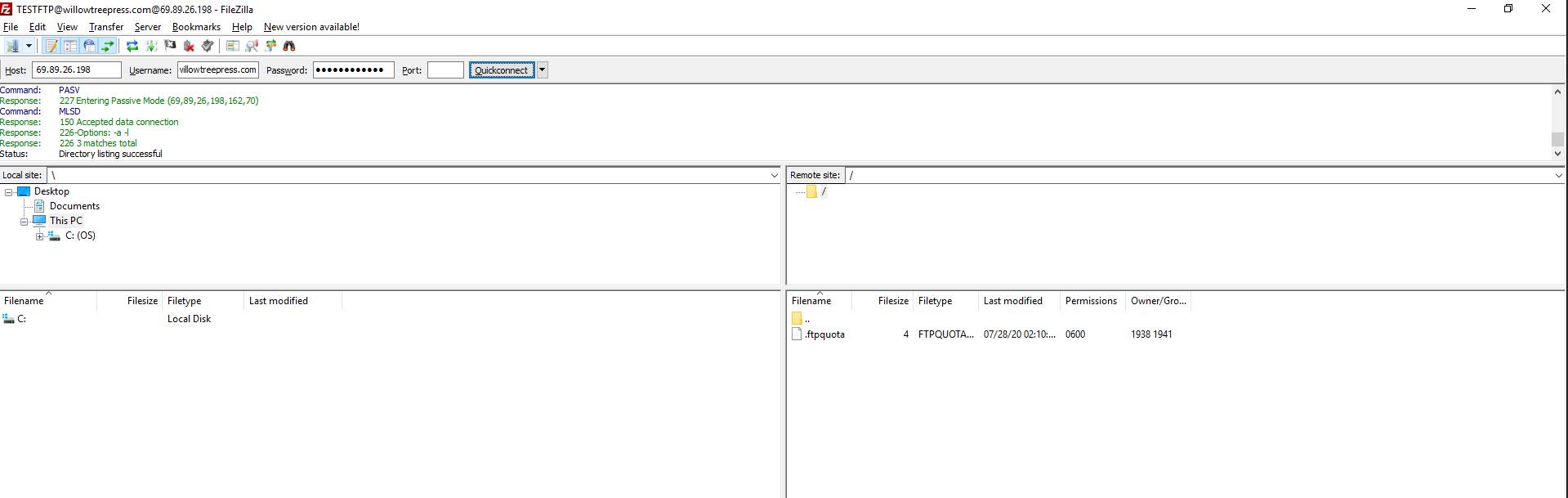The width and height of the screenshot is (1568, 498).
Task: Refresh file and folder lists
Action: tap(132, 46)
